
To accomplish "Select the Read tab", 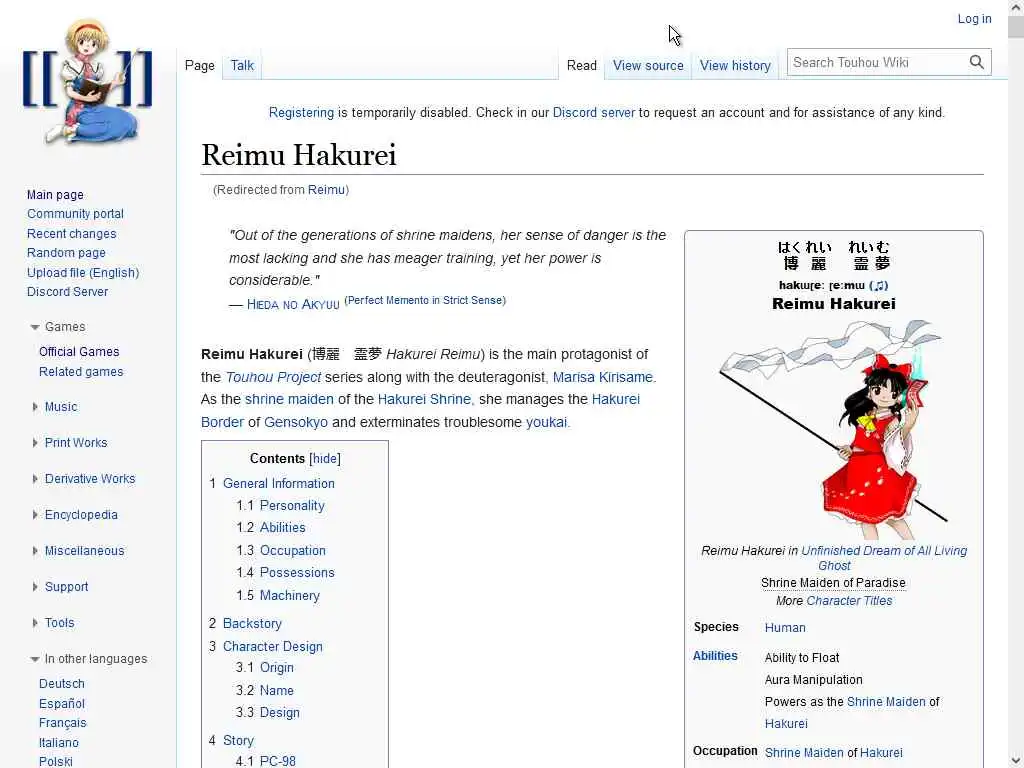I will click(581, 65).
